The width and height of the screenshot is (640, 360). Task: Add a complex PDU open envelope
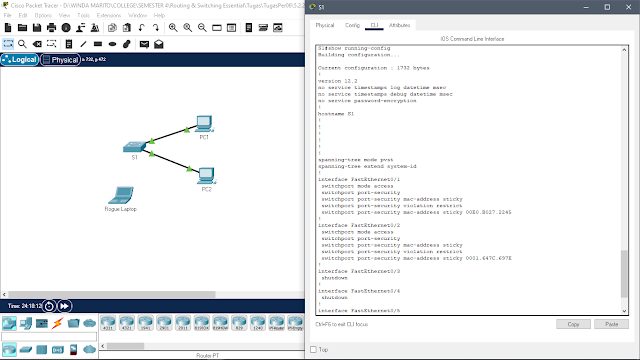pyautogui.click(x=159, y=44)
